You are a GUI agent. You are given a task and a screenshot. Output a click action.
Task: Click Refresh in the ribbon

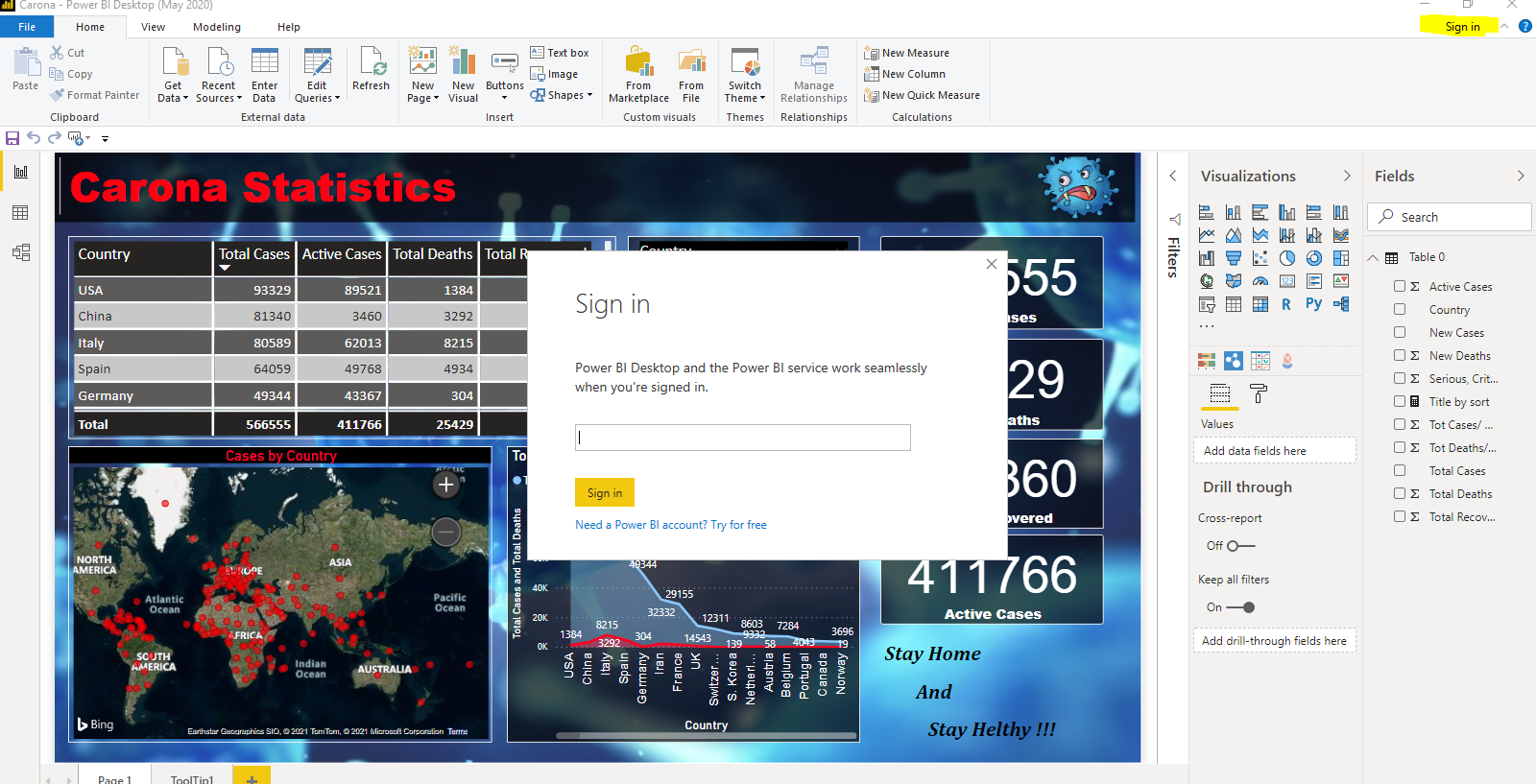pyautogui.click(x=371, y=71)
